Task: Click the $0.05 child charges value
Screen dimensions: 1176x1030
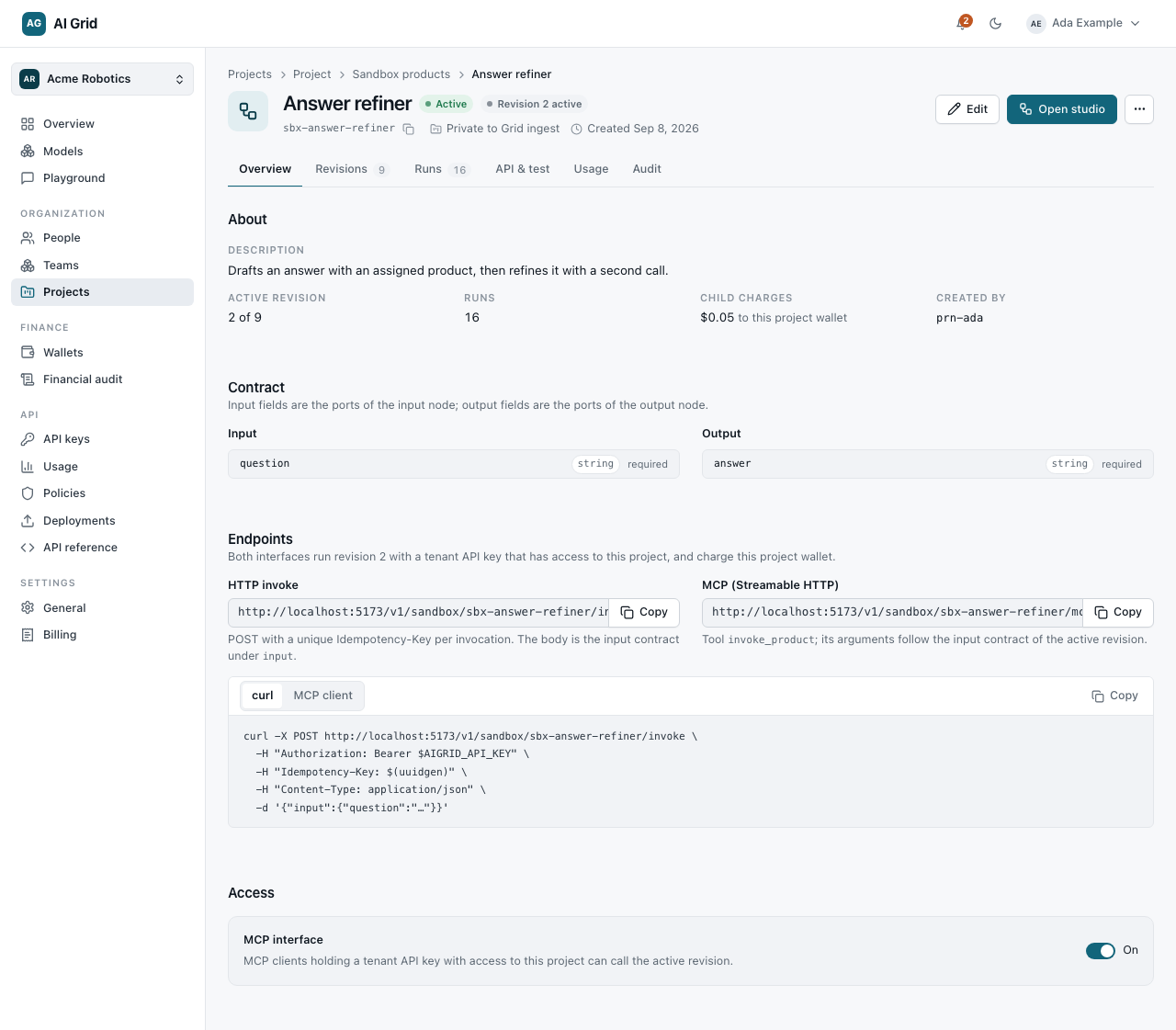Action: [x=717, y=318]
